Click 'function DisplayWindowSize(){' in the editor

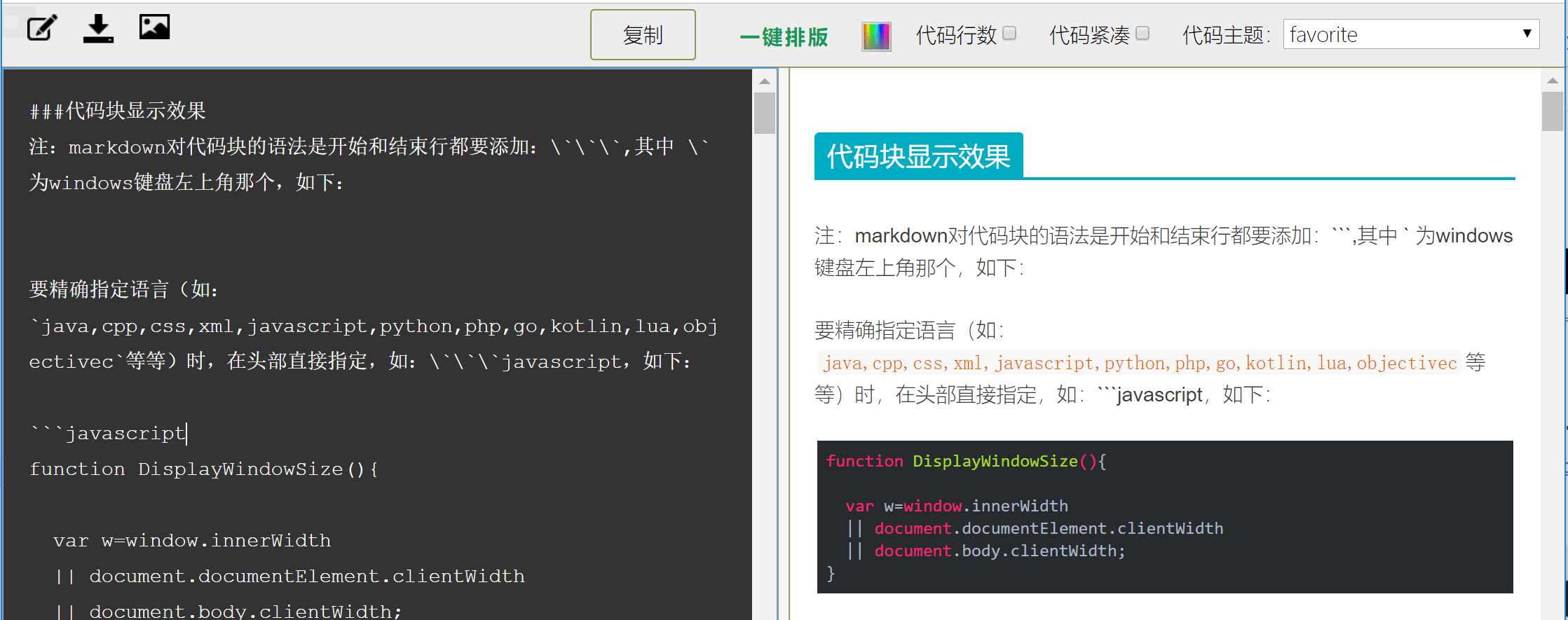pos(204,469)
